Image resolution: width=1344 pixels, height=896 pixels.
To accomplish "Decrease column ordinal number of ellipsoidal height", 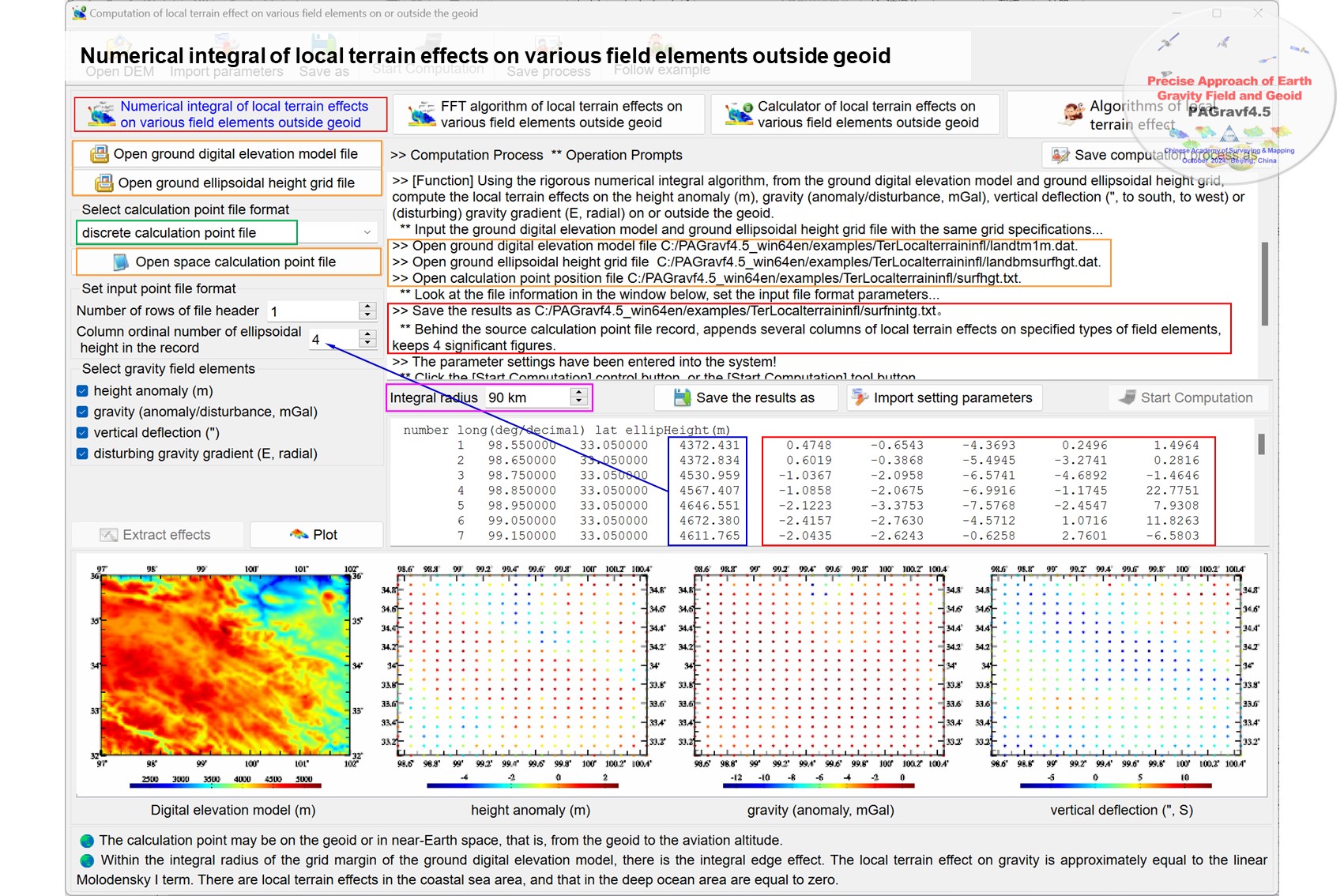I will pos(367,343).
